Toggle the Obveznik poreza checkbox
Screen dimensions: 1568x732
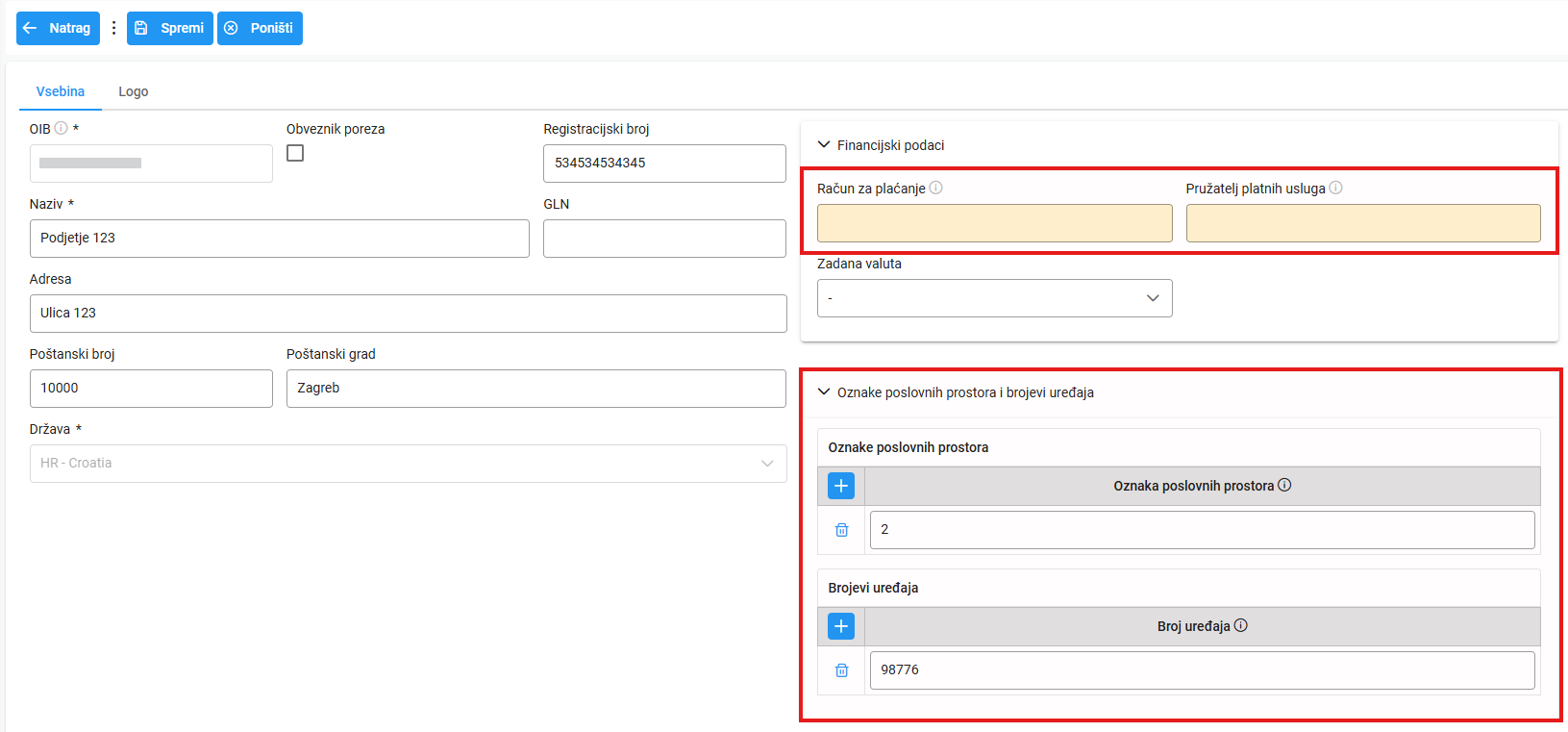pyautogui.click(x=295, y=153)
